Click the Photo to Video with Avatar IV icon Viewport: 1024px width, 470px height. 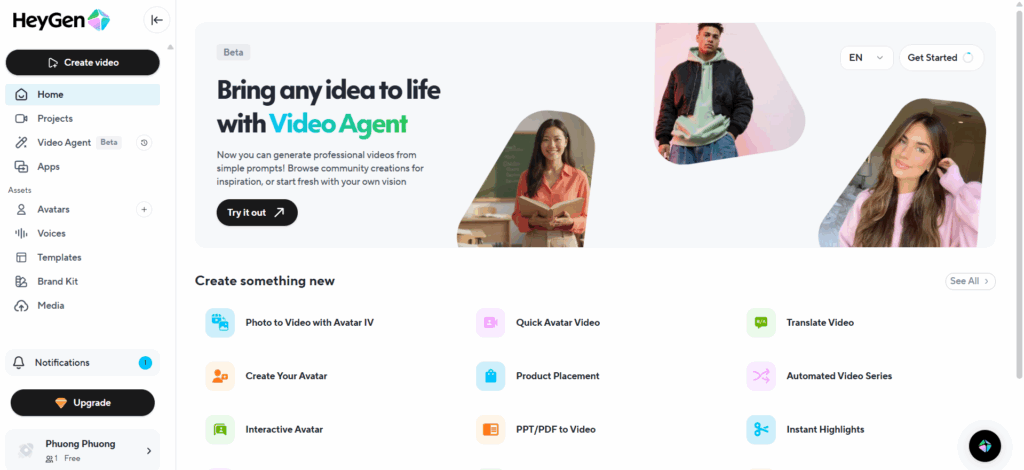pyautogui.click(x=220, y=322)
